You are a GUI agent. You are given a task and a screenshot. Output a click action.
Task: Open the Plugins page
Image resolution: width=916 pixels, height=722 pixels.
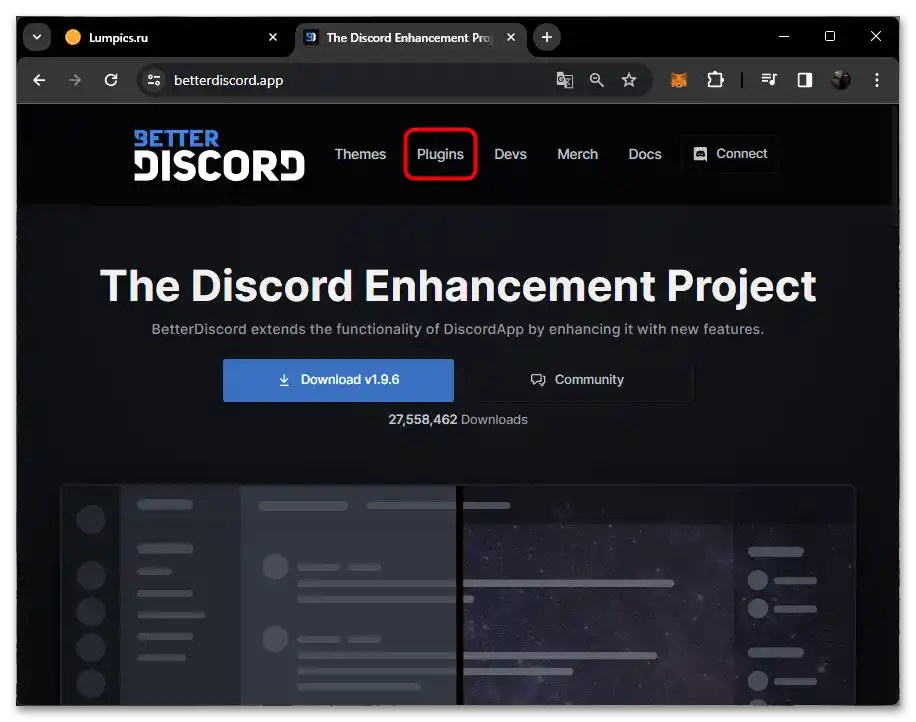tap(440, 154)
